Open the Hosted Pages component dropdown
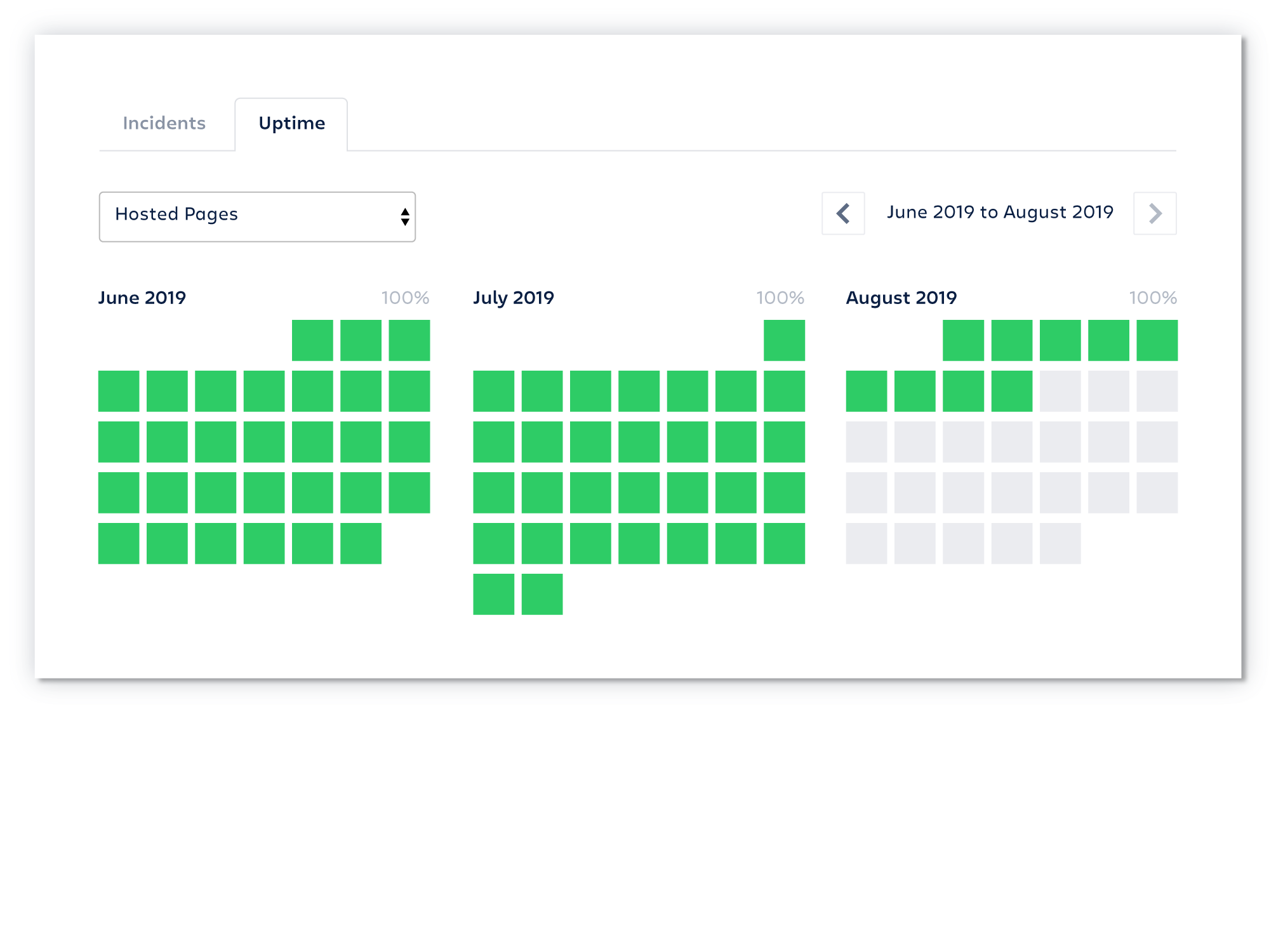This screenshot has height=952, width=1276. click(257, 216)
